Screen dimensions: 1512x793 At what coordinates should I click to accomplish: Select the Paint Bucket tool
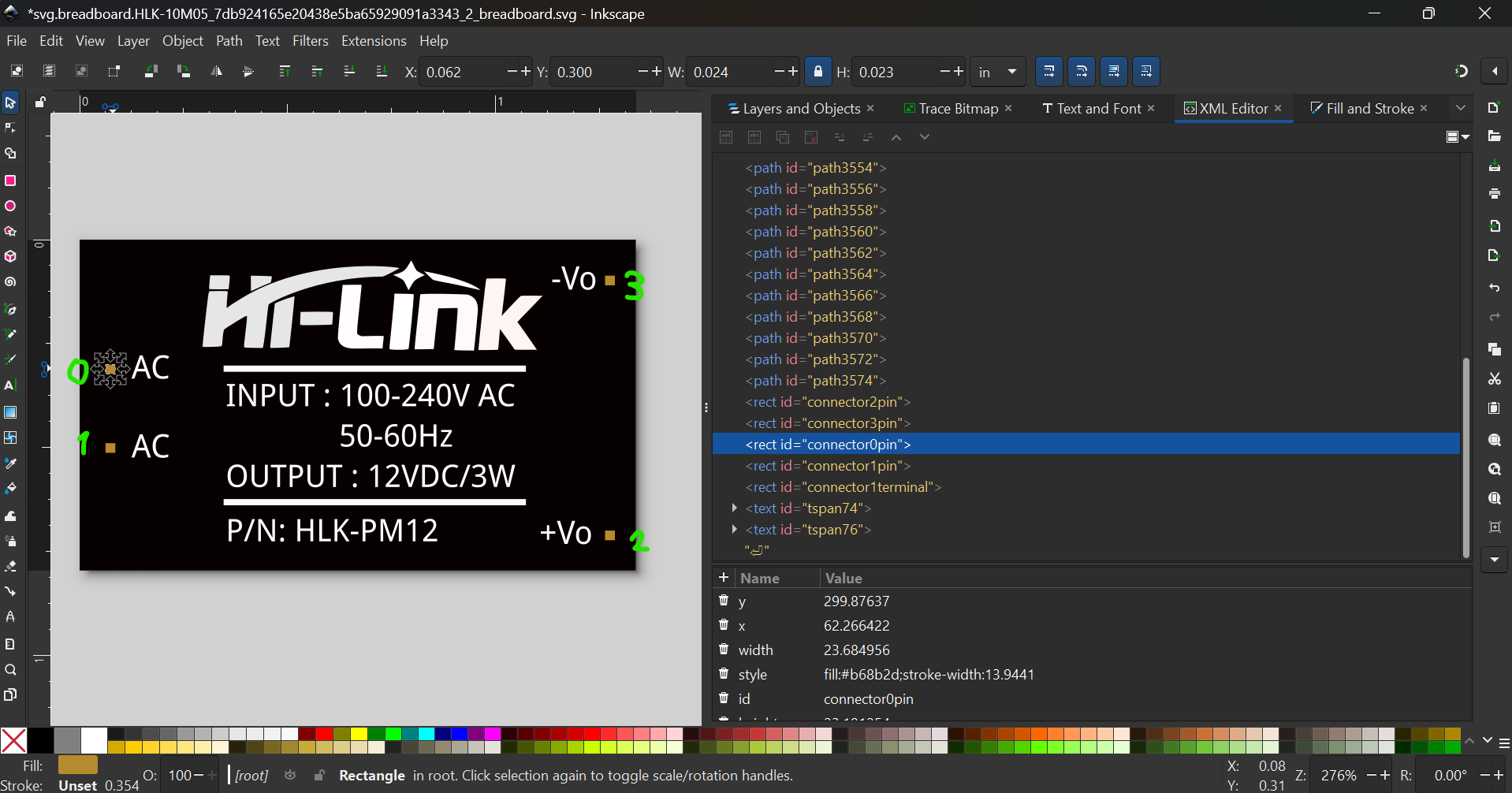(10, 489)
